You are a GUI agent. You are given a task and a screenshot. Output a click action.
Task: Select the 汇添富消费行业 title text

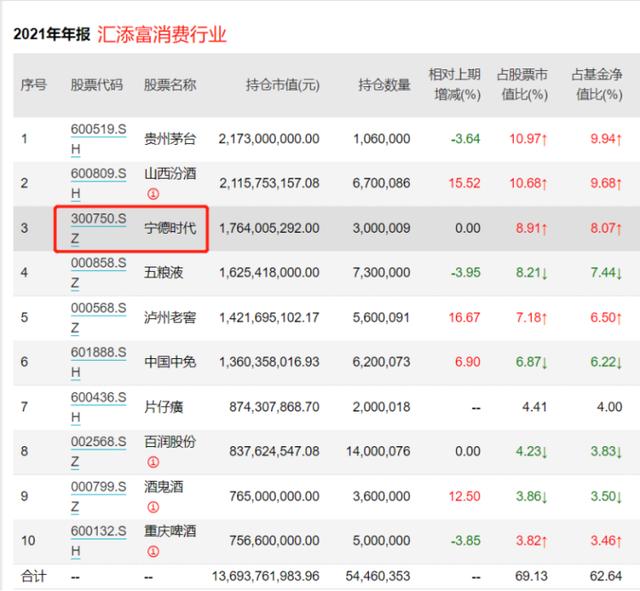coord(162,34)
